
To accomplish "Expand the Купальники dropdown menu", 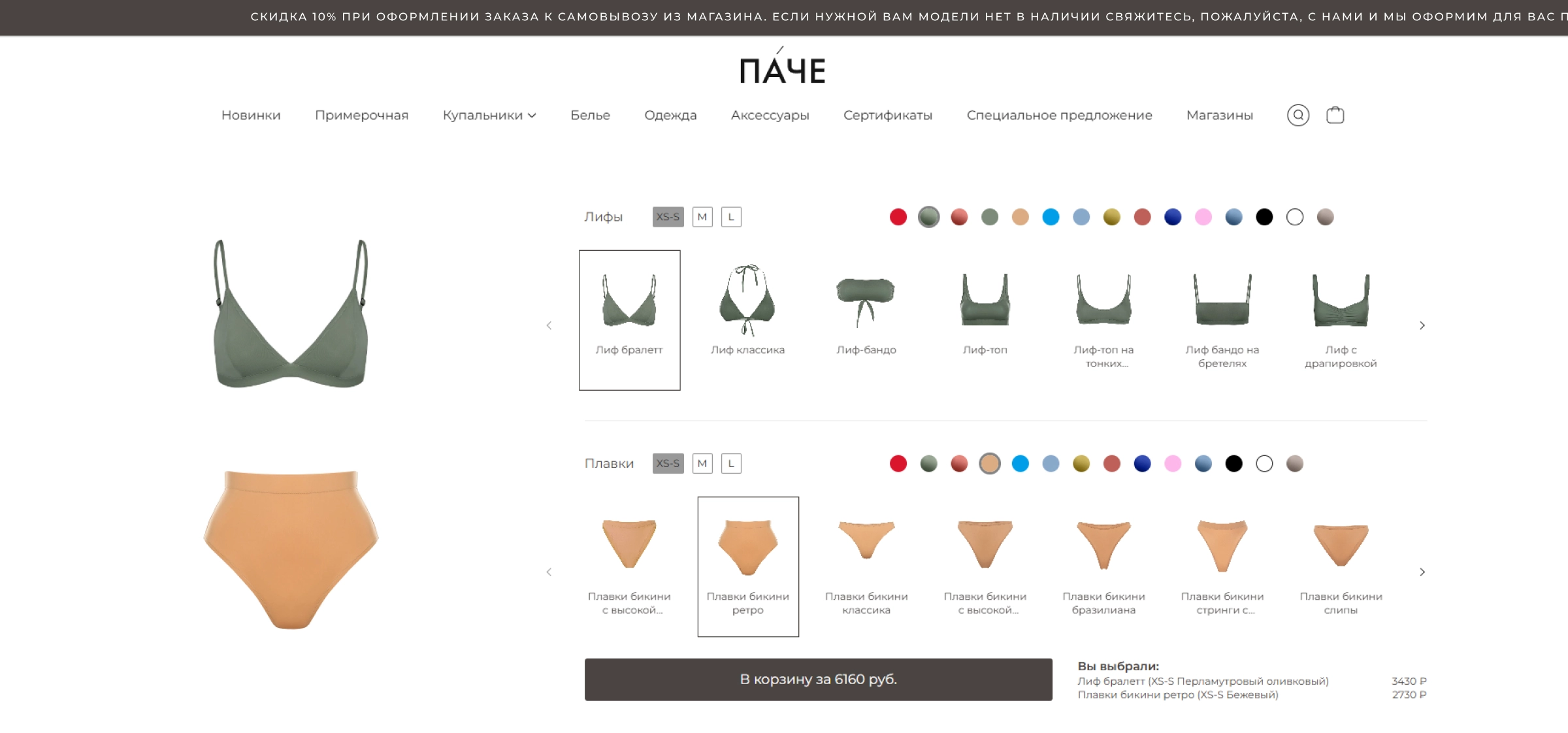I will click(489, 115).
